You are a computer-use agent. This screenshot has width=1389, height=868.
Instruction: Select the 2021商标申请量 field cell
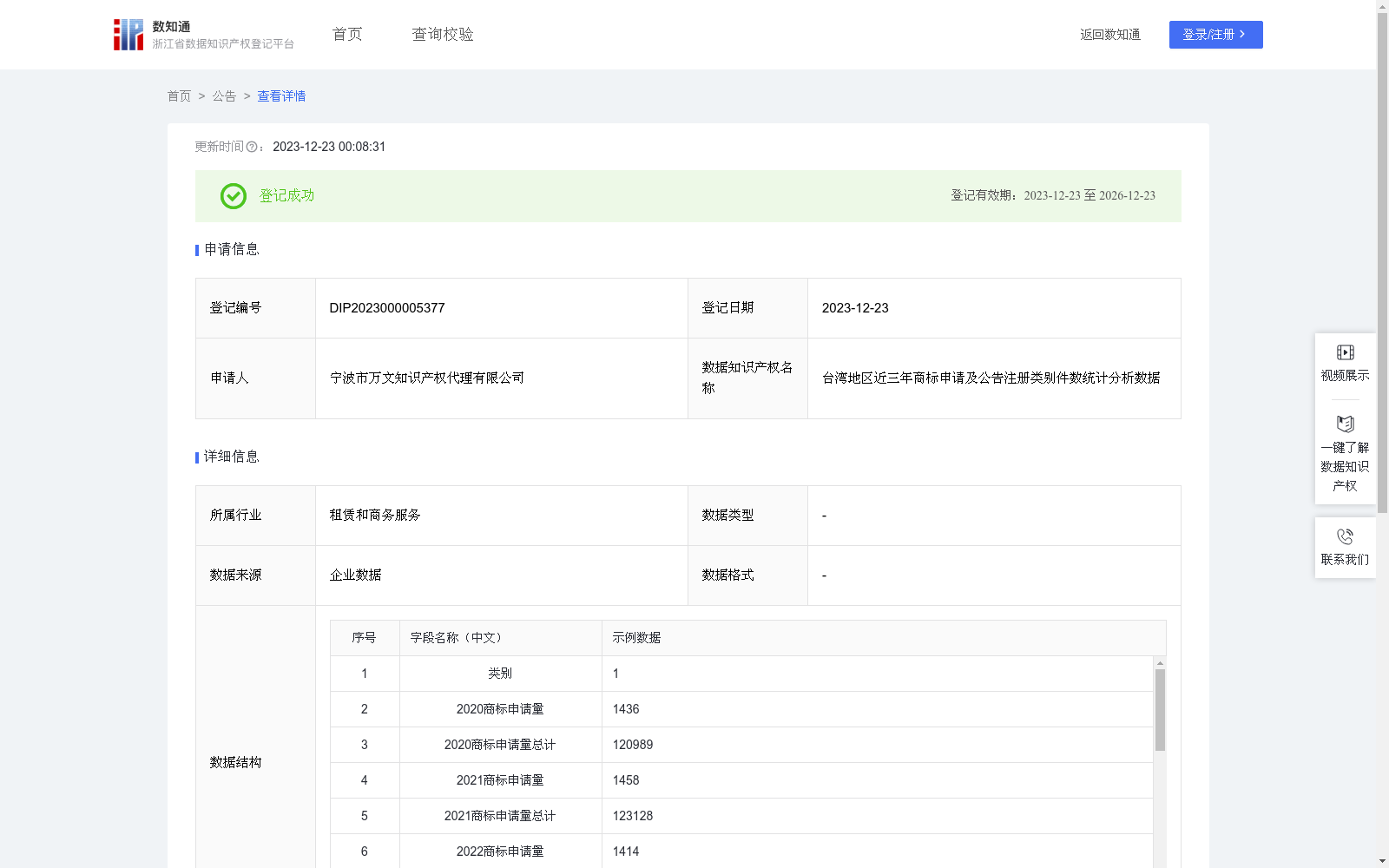click(x=500, y=780)
